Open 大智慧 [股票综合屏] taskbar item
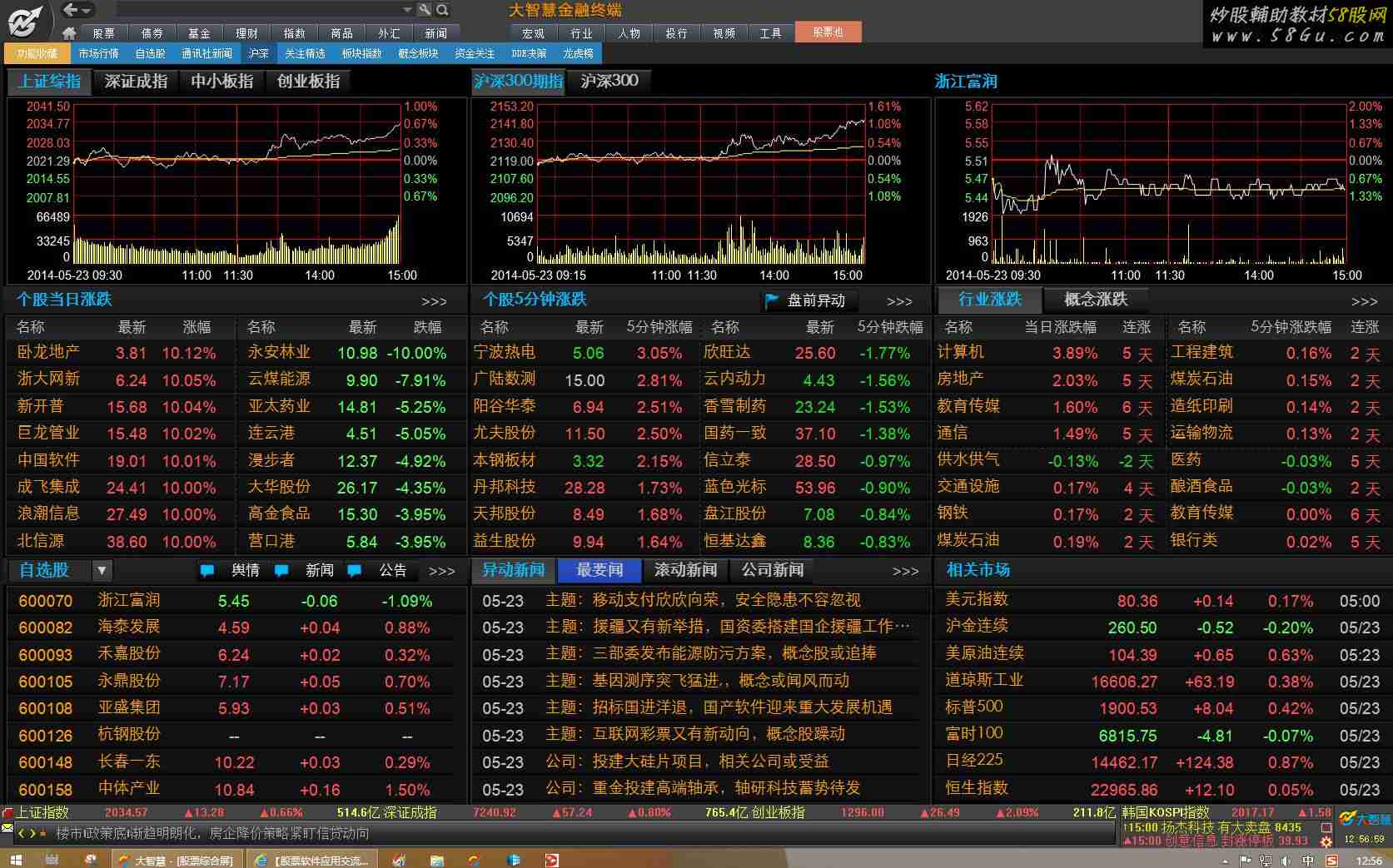The height and width of the screenshot is (868, 1393). point(177,861)
